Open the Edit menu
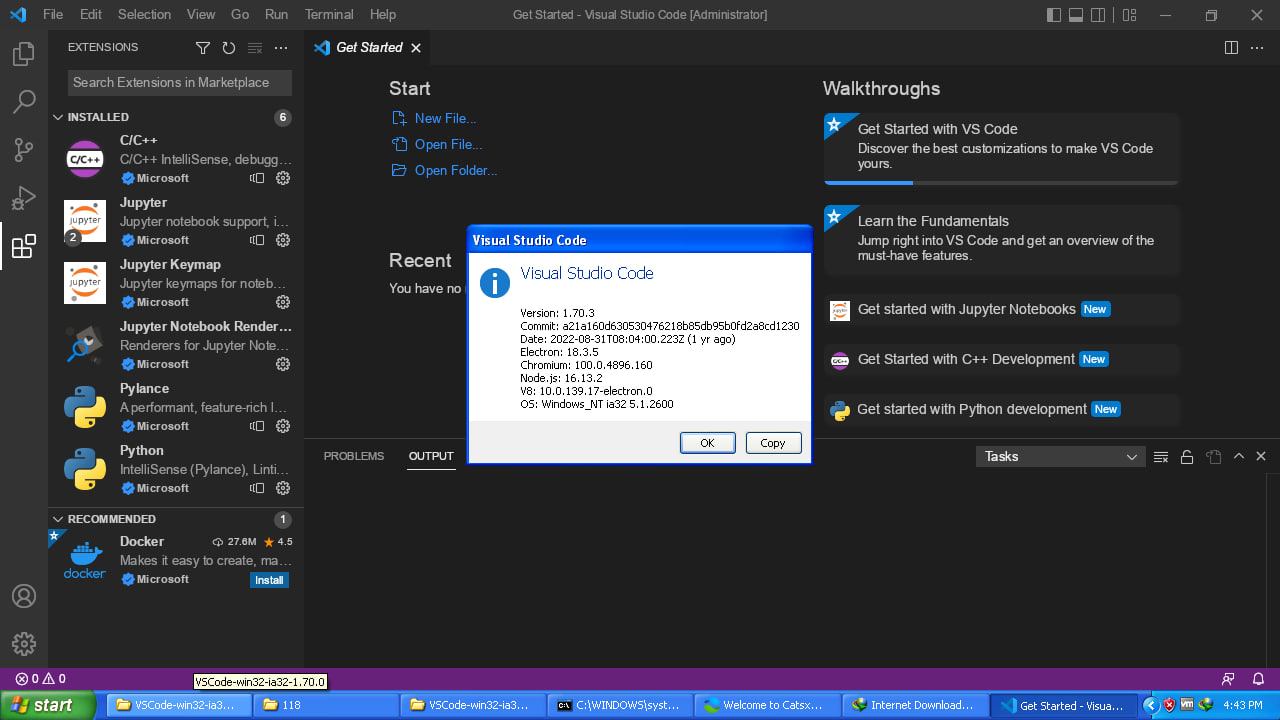Viewport: 1280px width, 720px height. [x=91, y=15]
